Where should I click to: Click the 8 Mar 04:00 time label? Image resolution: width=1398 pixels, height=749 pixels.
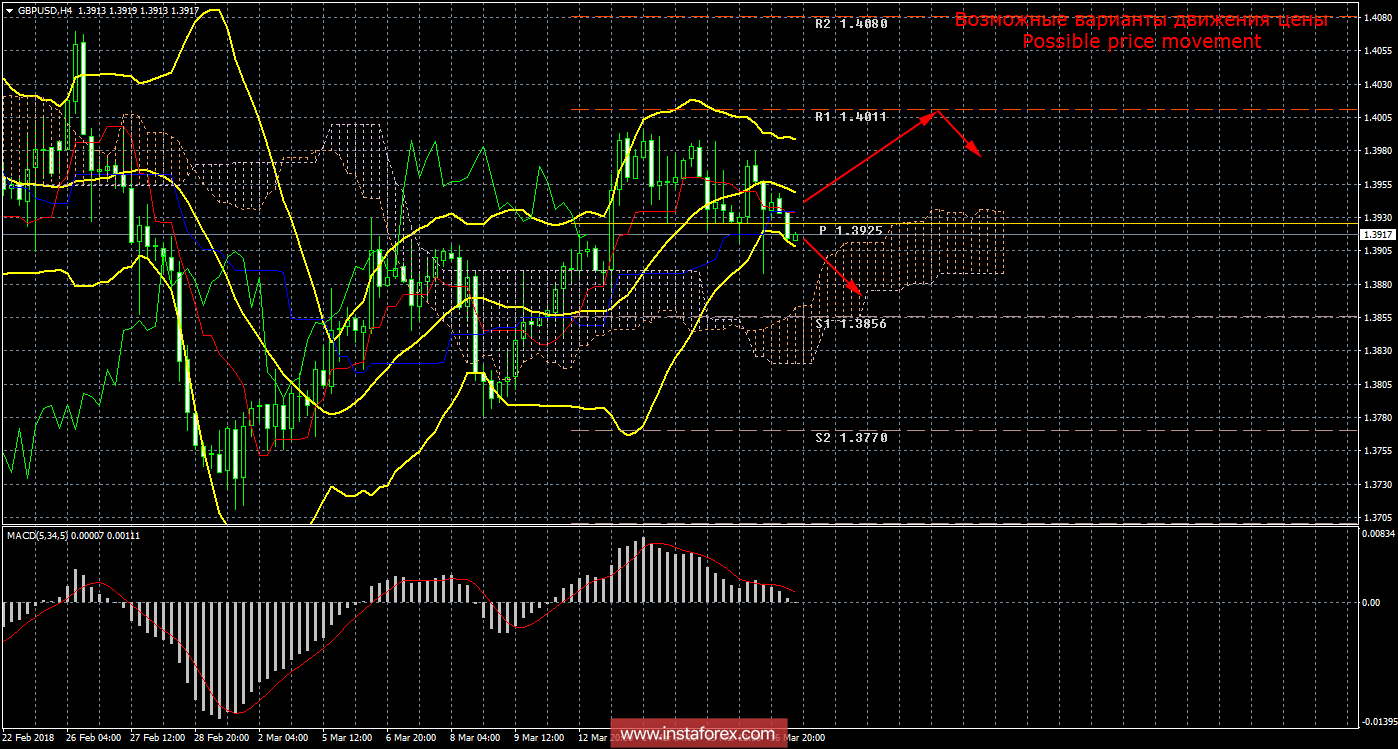click(476, 738)
